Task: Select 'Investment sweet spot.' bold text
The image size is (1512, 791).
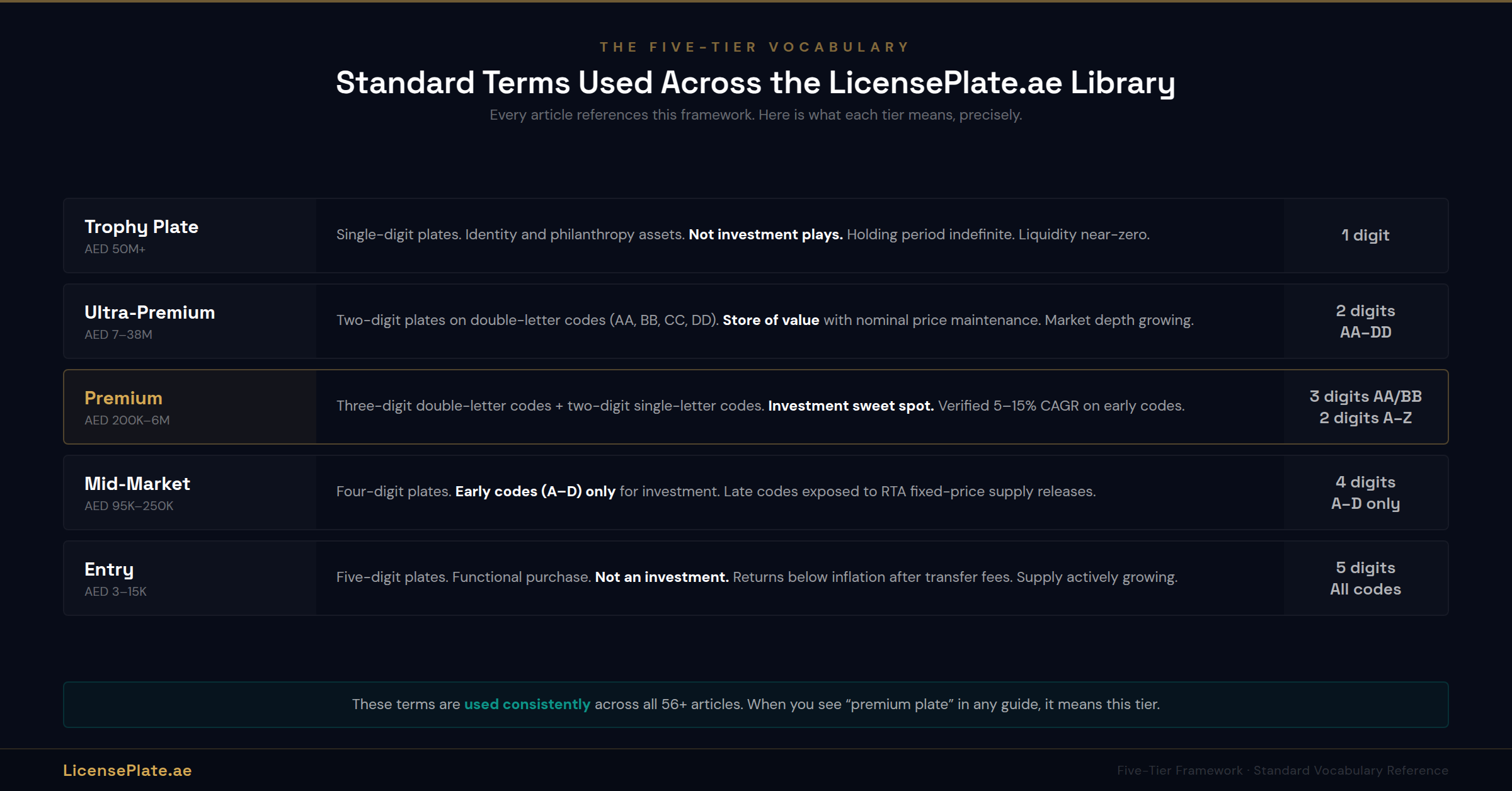Action: pos(850,406)
